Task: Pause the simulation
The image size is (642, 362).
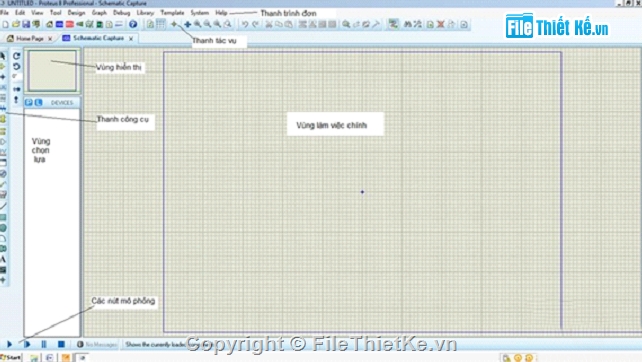Action: [x=44, y=344]
